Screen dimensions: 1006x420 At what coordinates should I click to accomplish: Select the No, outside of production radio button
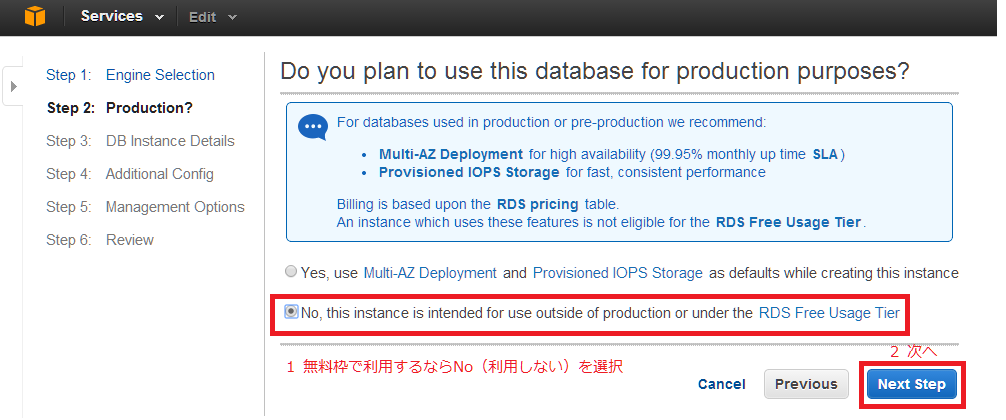(x=291, y=312)
